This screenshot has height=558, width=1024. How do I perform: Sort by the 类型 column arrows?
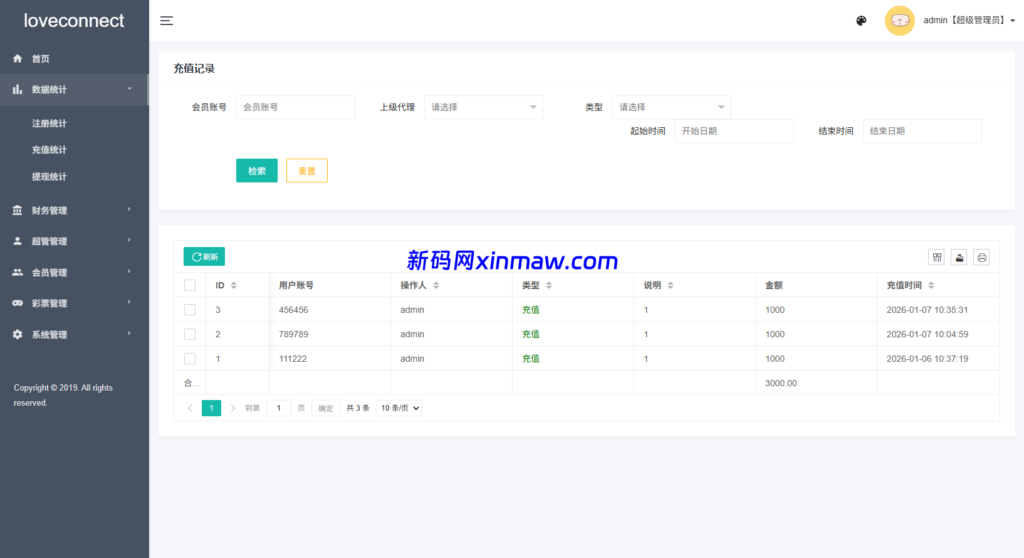[x=549, y=286]
